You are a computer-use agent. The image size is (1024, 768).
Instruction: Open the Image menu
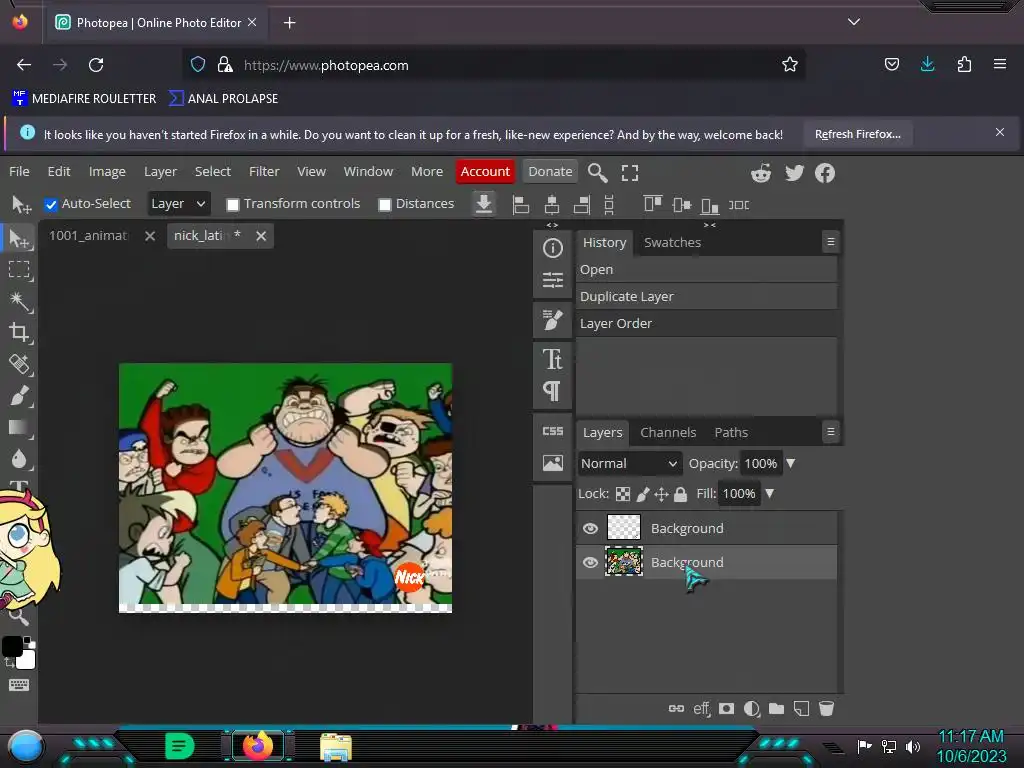tap(107, 171)
